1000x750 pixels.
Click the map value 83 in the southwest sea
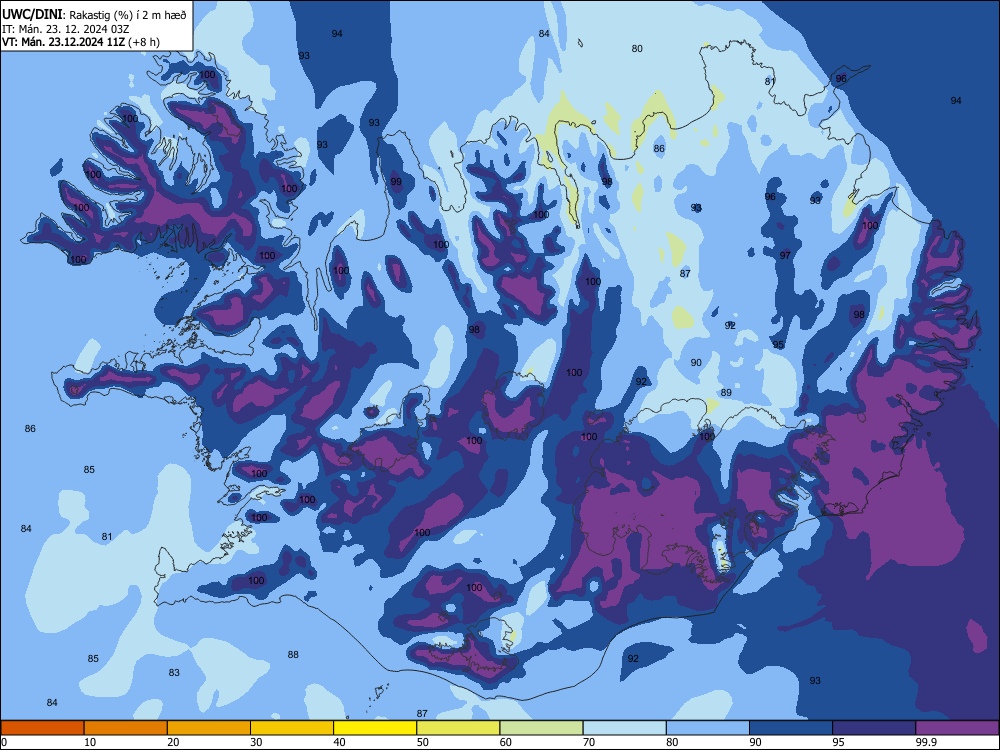click(174, 672)
